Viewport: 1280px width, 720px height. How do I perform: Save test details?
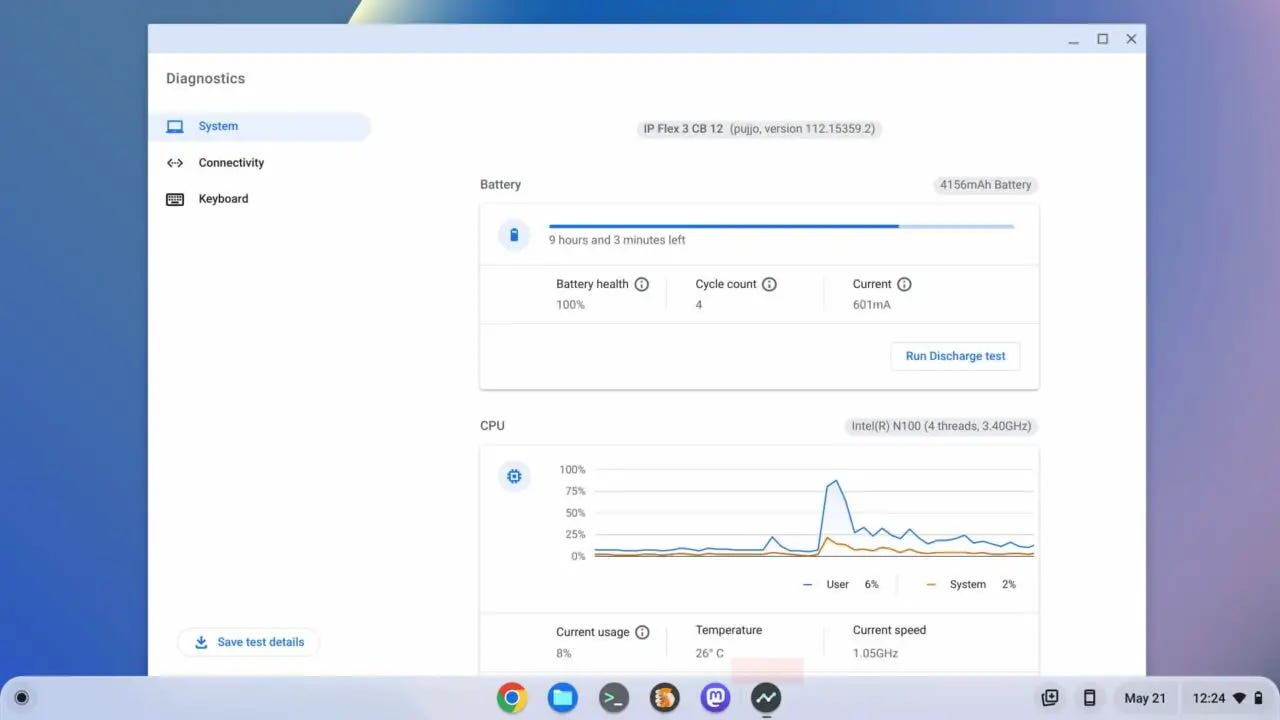pos(249,642)
